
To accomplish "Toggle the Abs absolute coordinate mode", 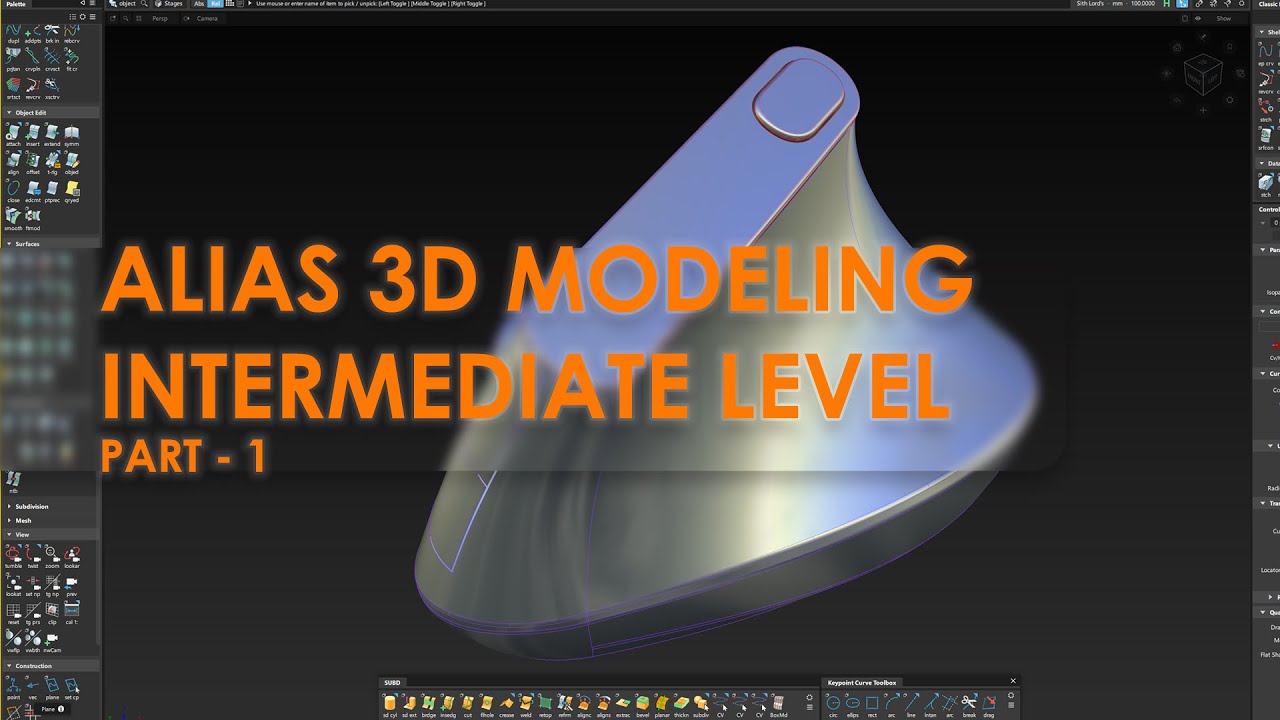I will 199,4.
